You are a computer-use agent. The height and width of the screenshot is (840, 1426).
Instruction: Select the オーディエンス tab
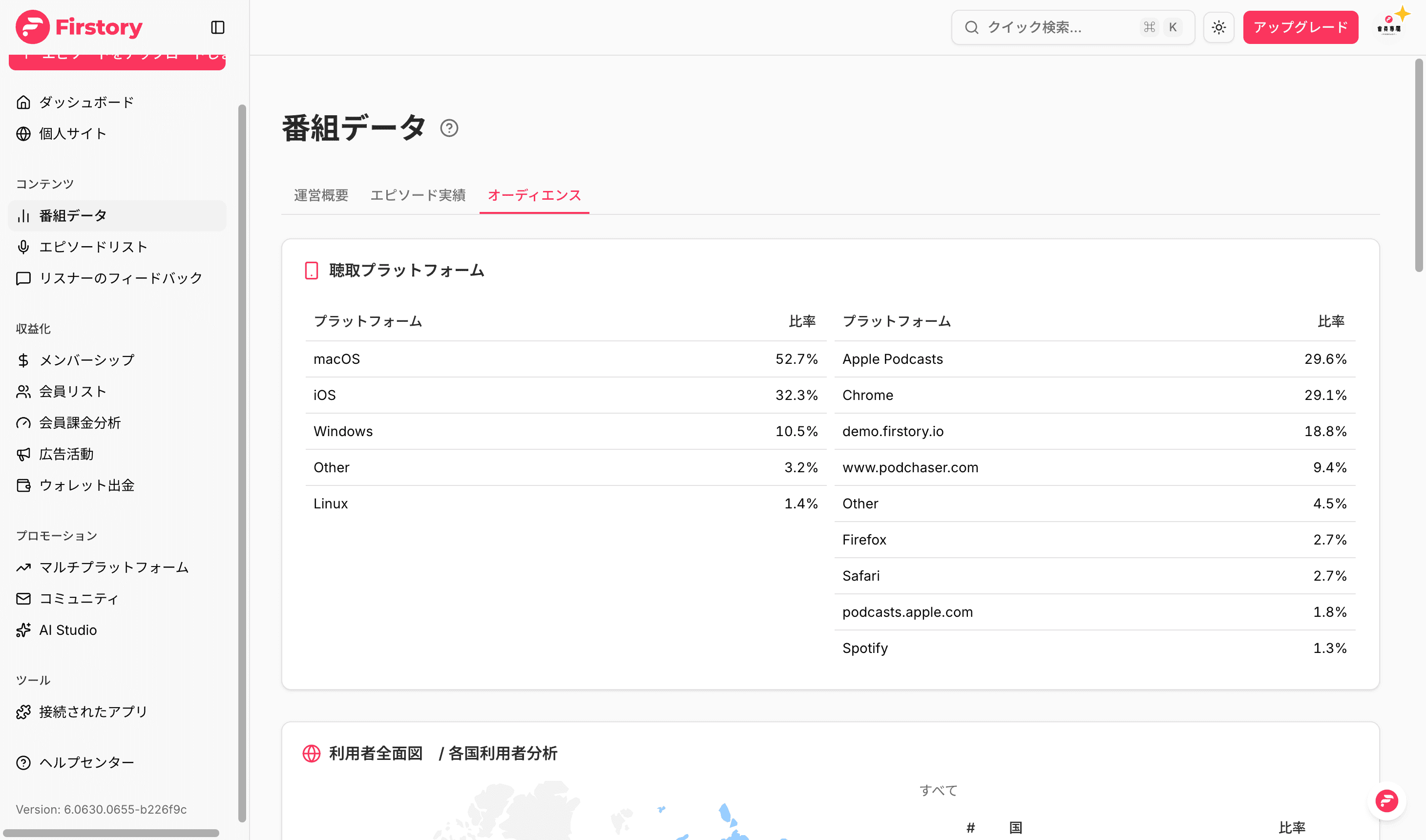pyautogui.click(x=534, y=195)
